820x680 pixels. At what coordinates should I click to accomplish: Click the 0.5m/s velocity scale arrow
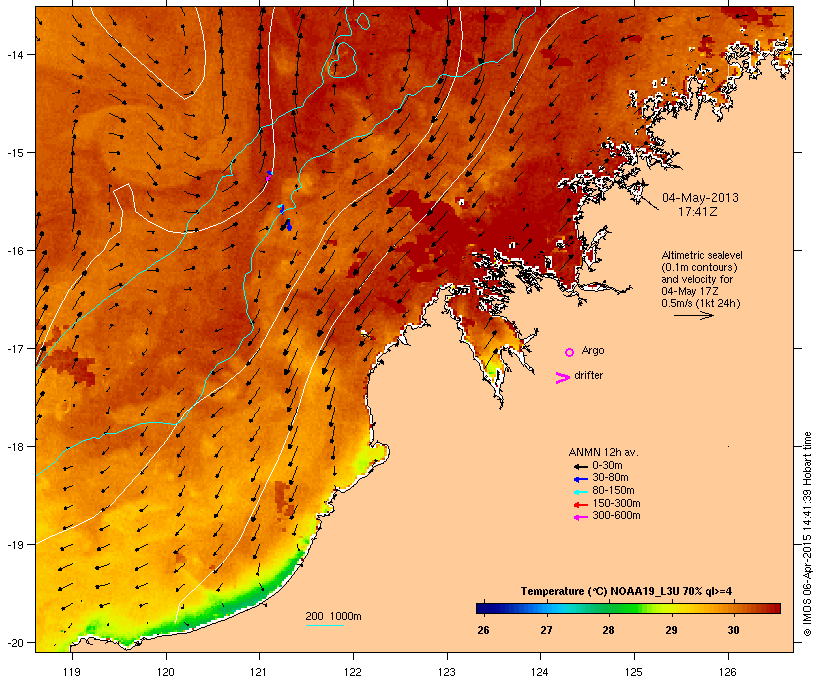pyautogui.click(x=693, y=315)
